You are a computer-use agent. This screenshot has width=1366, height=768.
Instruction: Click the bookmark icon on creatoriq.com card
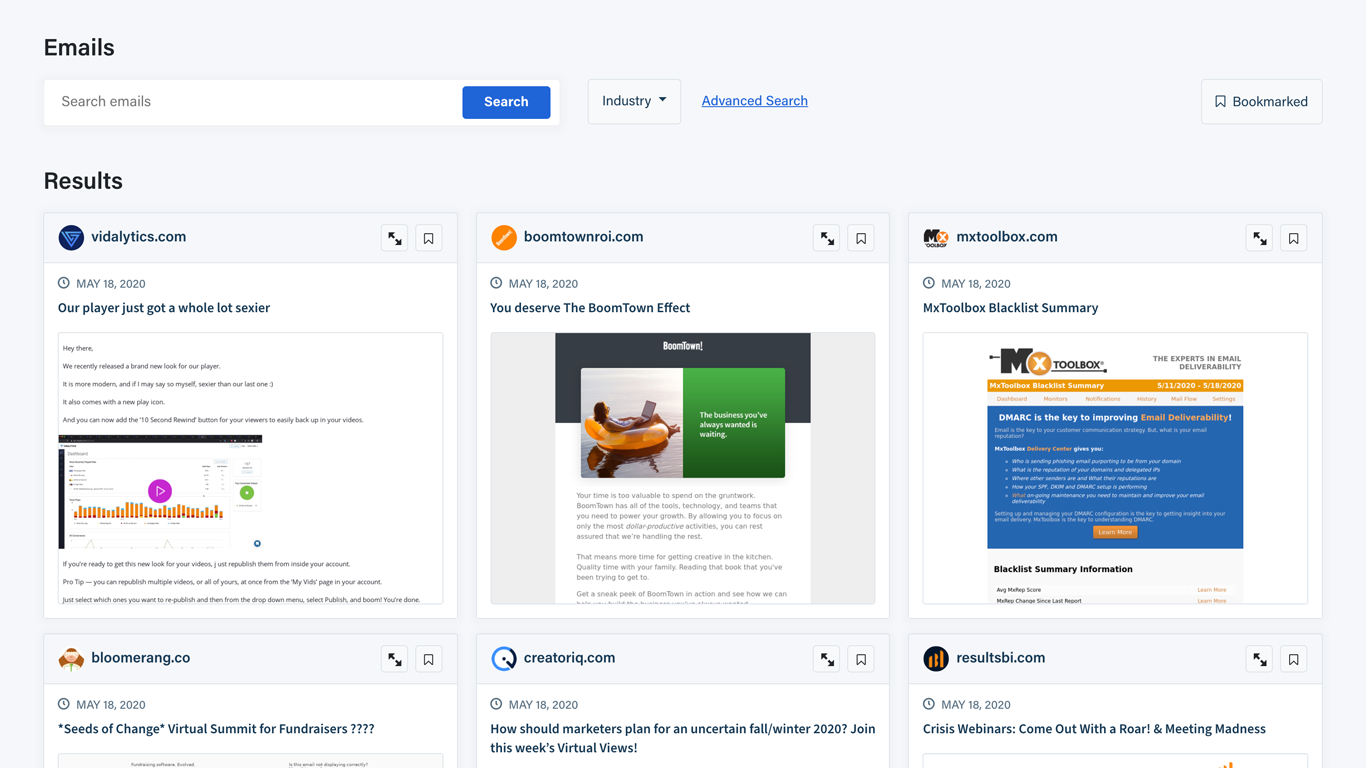(861, 659)
